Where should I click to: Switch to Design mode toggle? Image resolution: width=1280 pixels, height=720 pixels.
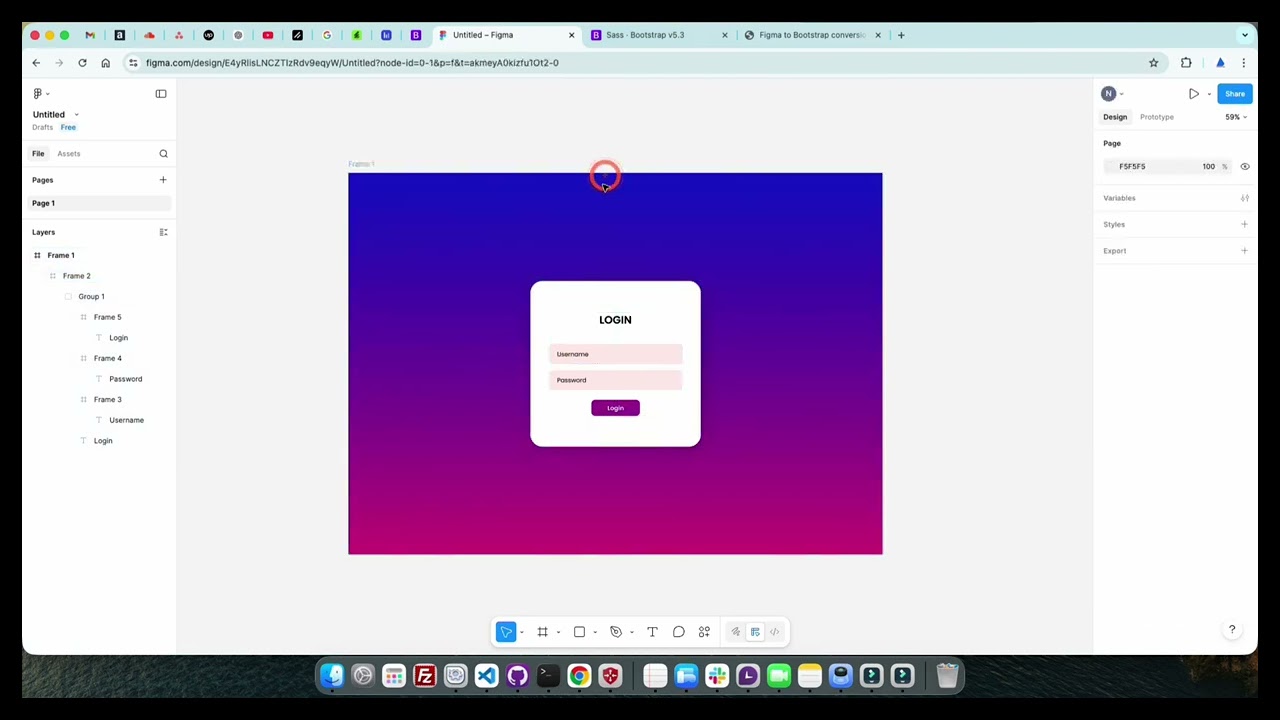click(x=755, y=632)
